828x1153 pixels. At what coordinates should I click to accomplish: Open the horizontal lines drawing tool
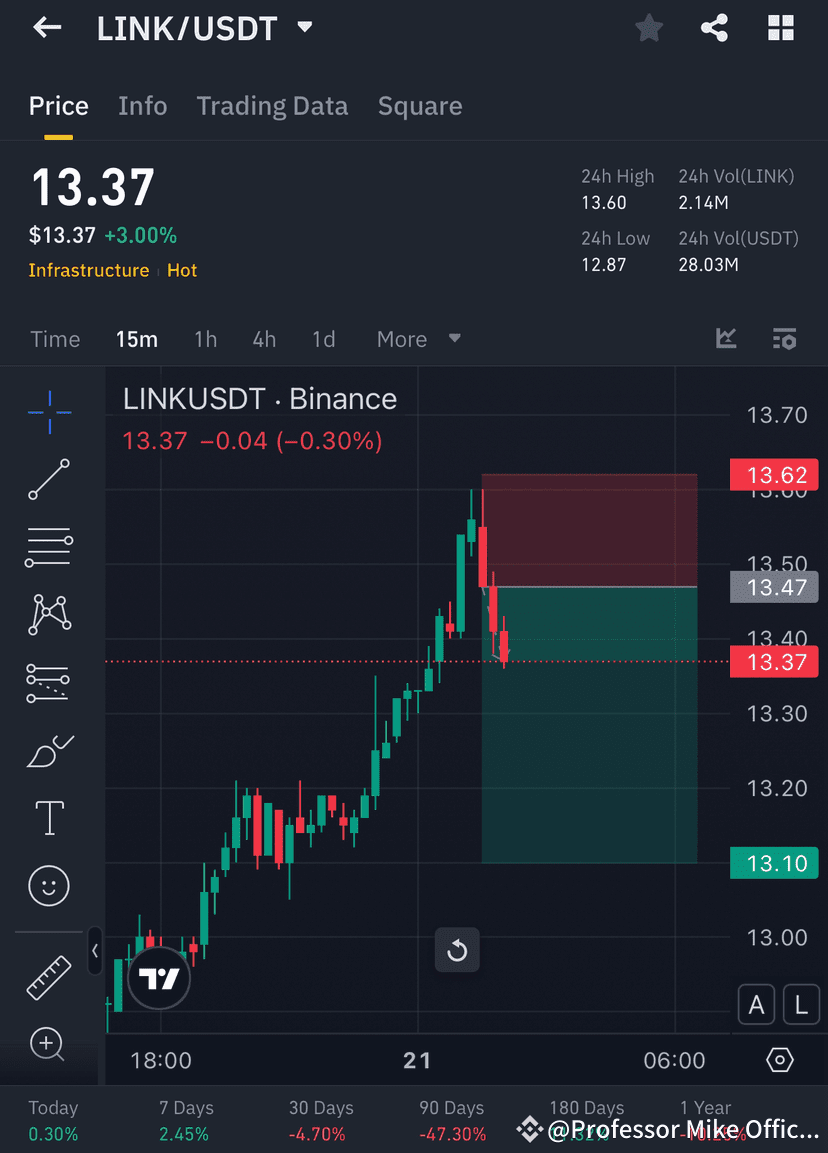[x=49, y=547]
